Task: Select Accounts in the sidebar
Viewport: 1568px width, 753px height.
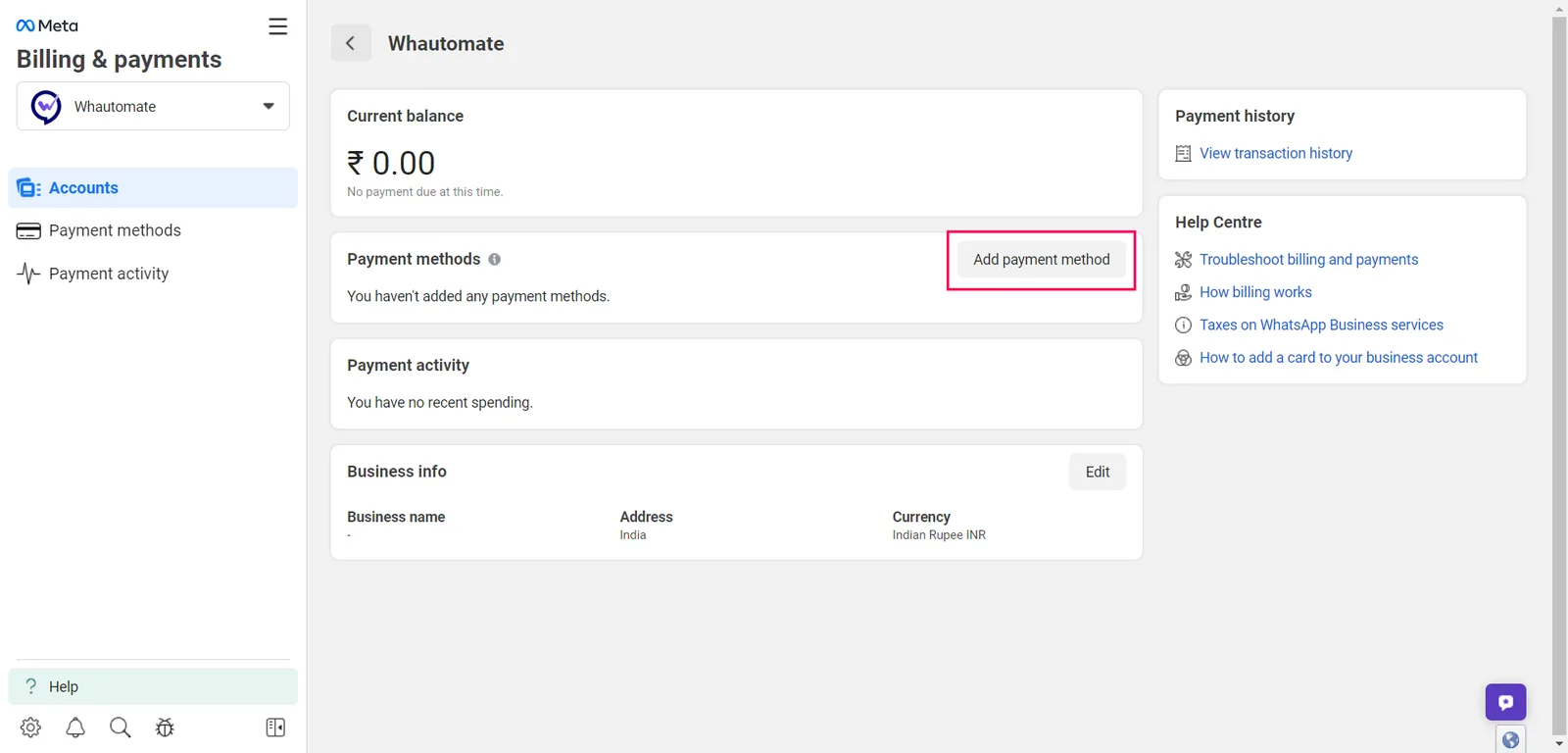Action: (153, 187)
